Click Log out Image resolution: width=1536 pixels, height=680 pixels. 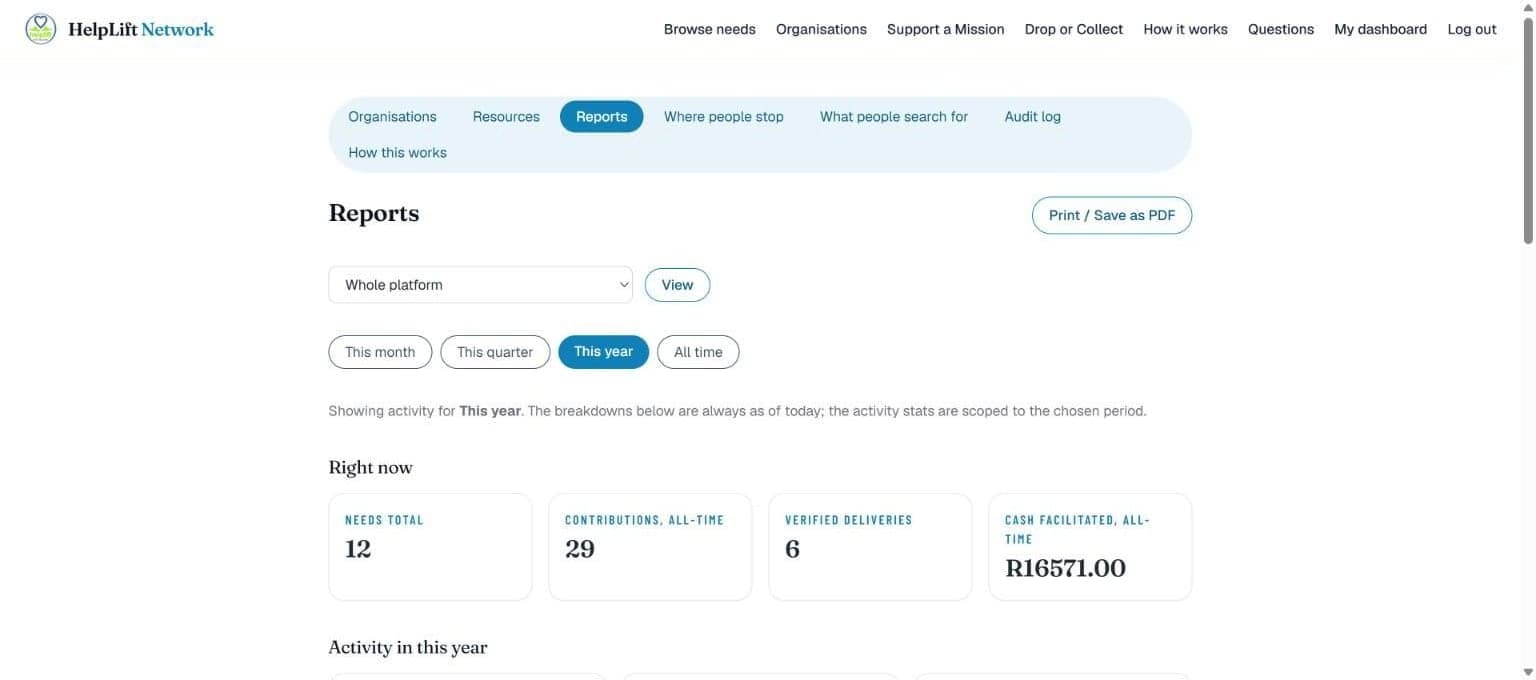[x=1471, y=29]
